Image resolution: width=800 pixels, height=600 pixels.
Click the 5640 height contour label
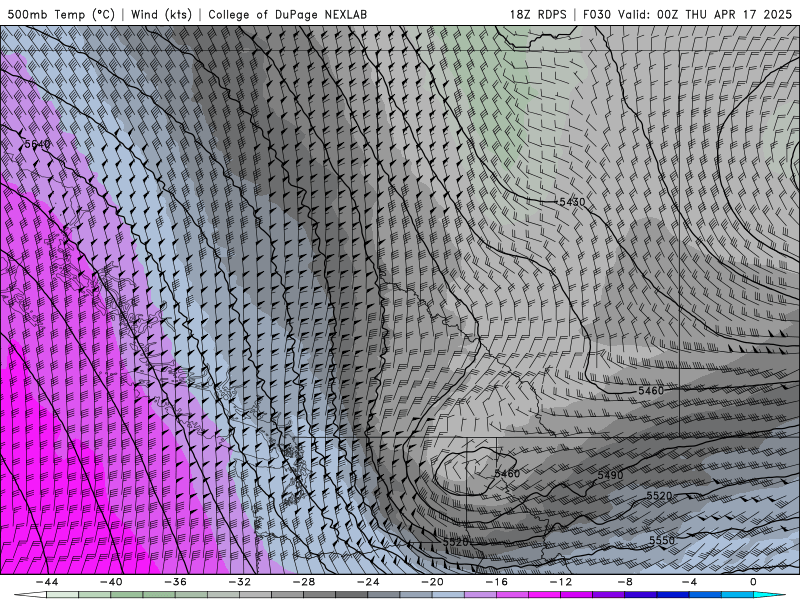pos(38,144)
